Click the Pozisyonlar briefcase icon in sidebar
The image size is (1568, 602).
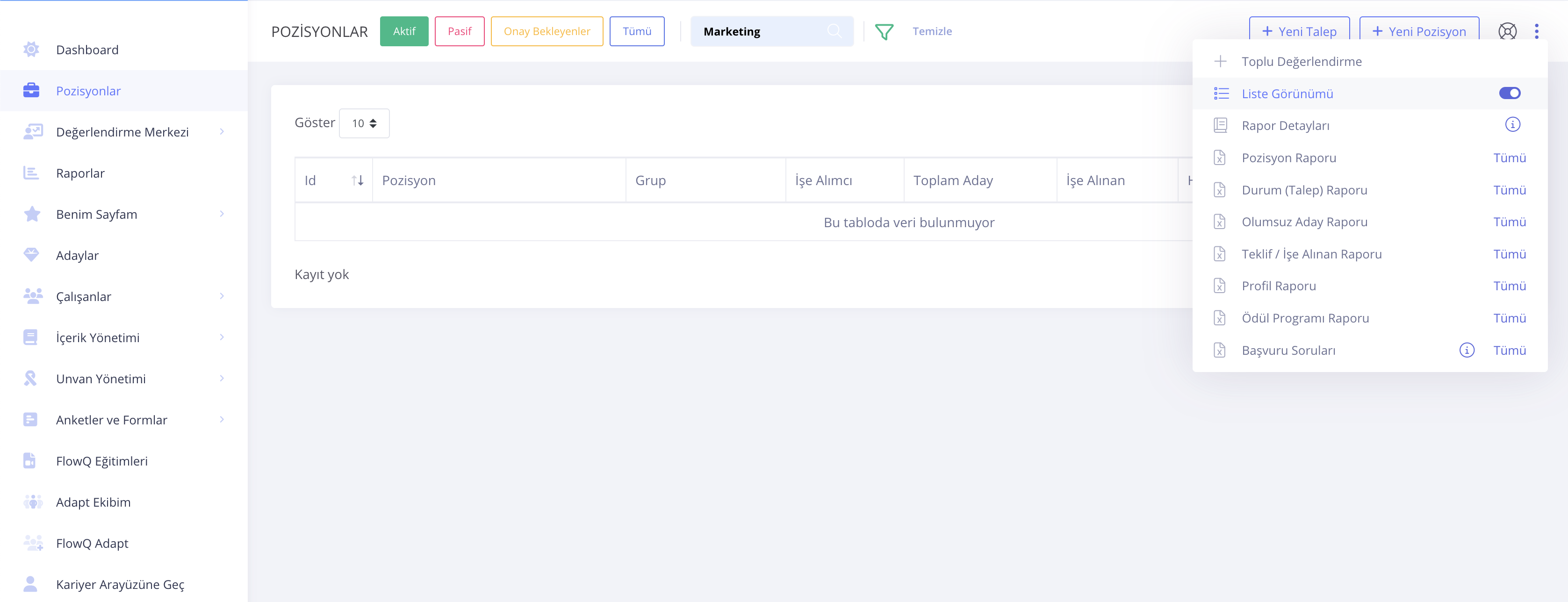[x=31, y=91]
